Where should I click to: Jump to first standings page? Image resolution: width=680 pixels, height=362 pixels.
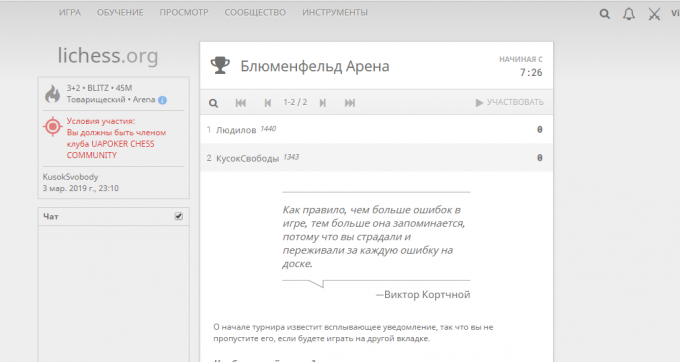pos(241,103)
